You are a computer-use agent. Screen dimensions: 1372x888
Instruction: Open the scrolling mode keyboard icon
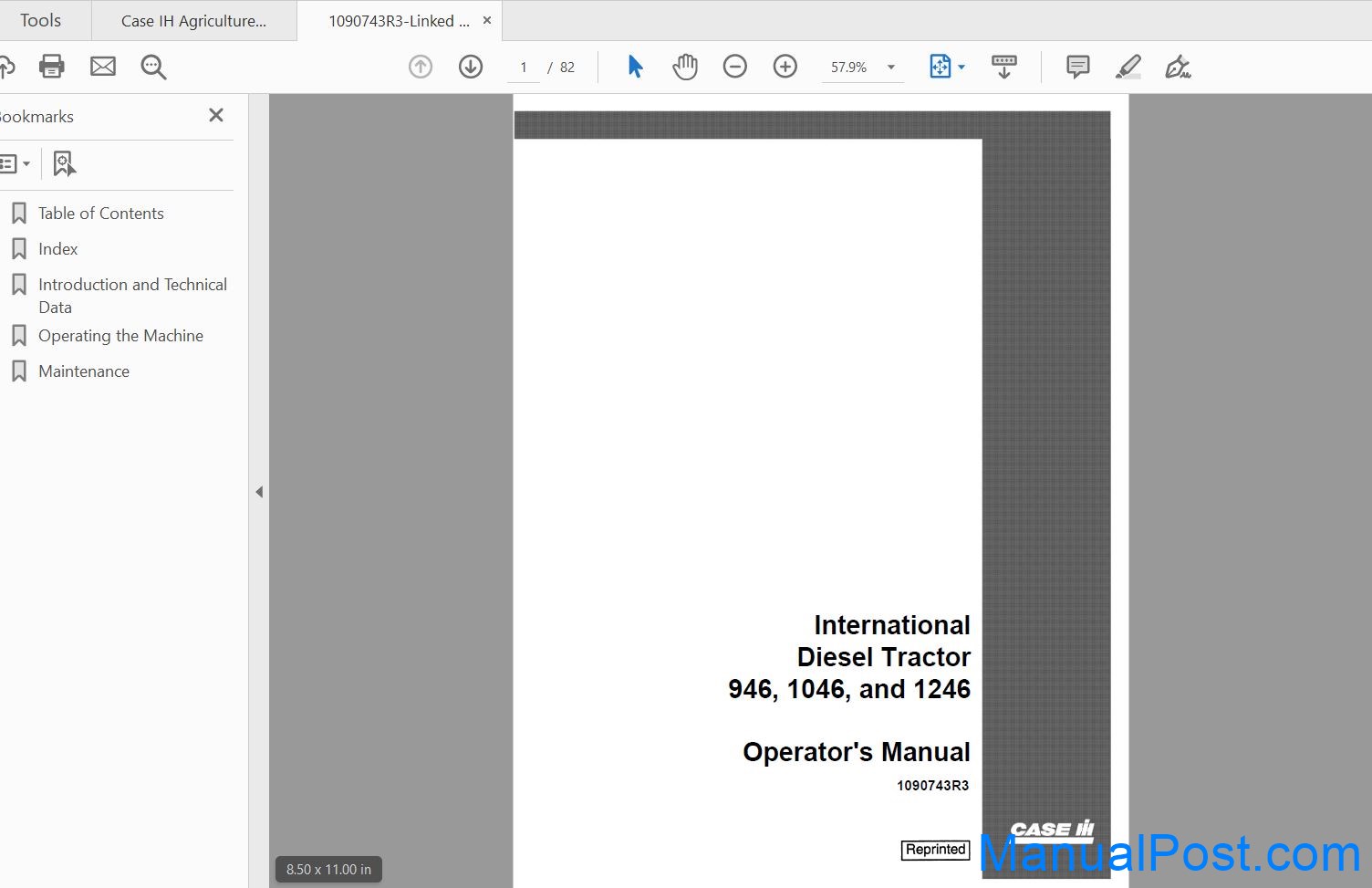click(1004, 67)
